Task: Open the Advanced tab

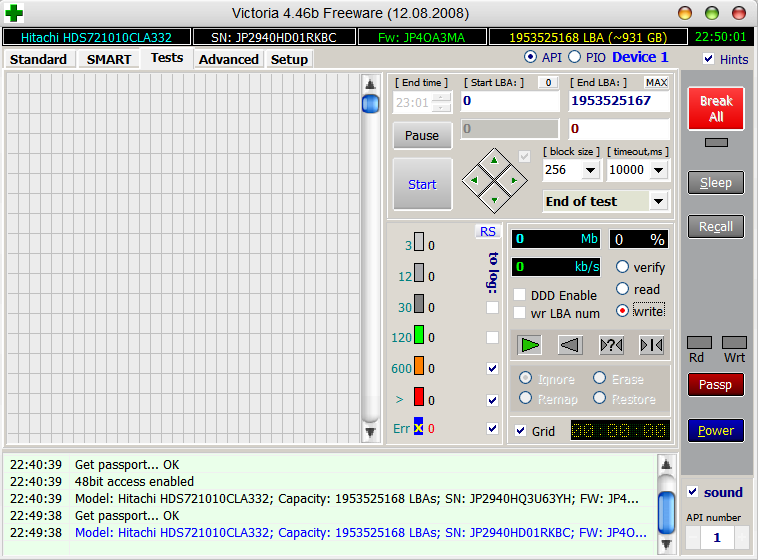Action: tap(228, 59)
